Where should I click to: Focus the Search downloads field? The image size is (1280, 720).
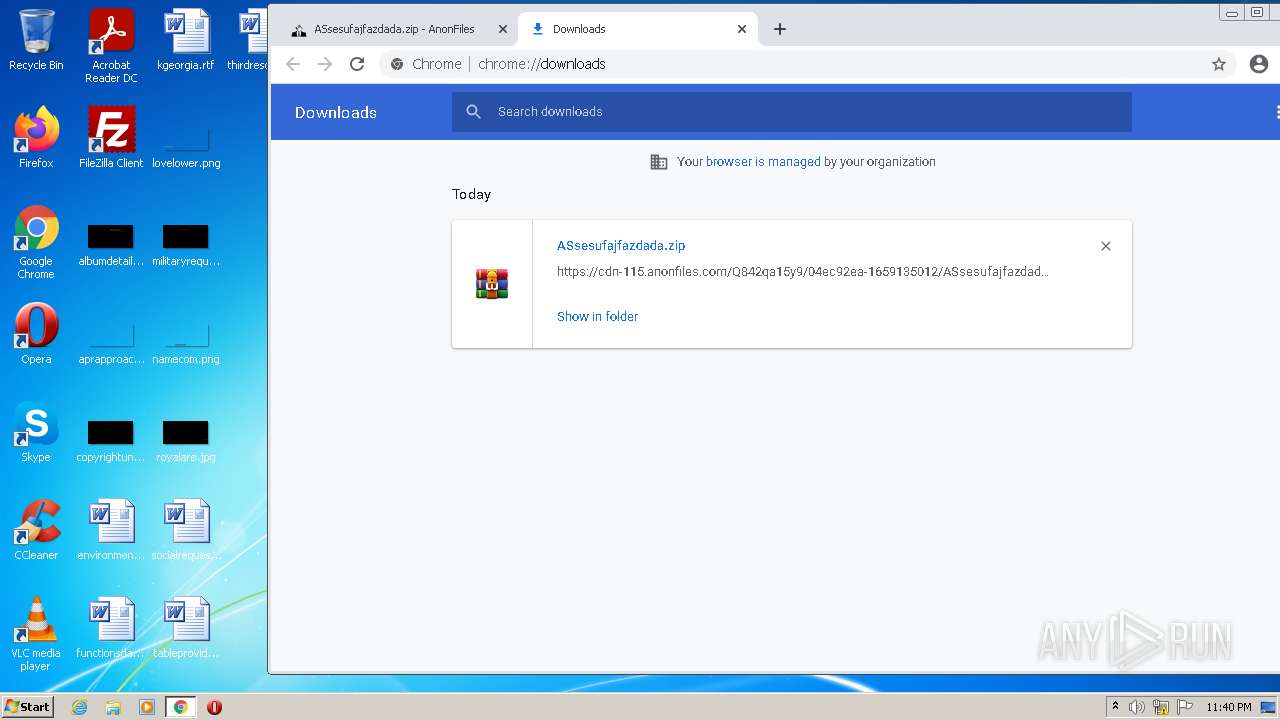coord(792,112)
